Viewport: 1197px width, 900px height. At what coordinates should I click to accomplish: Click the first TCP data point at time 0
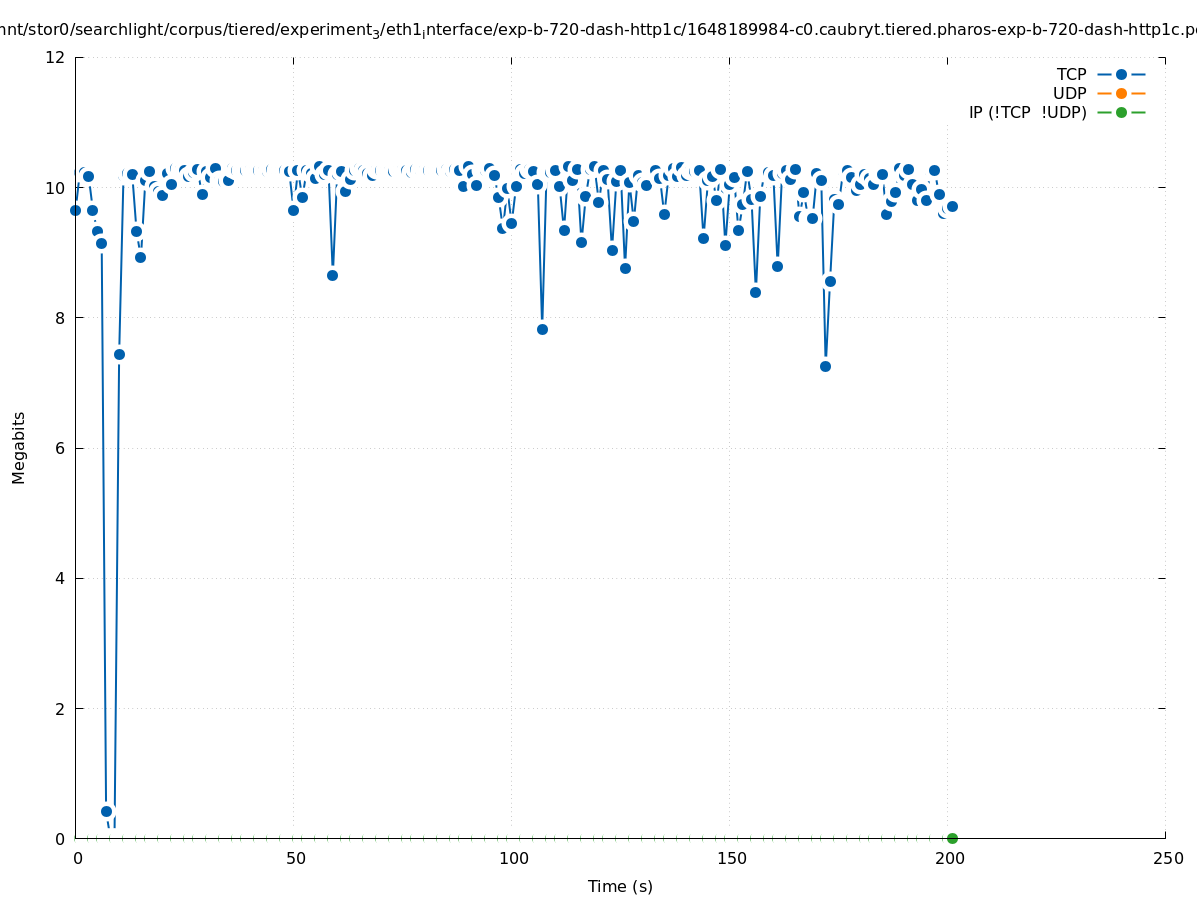tap(75, 210)
